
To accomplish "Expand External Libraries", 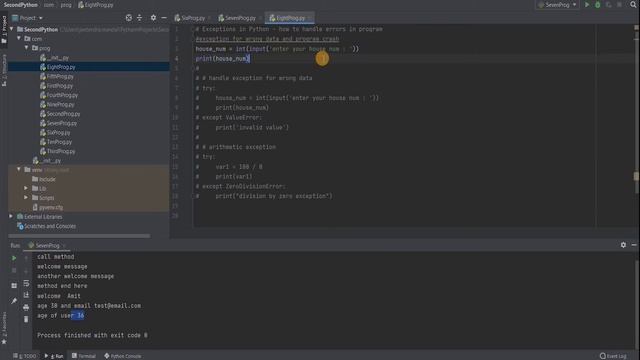I will point(11,216).
